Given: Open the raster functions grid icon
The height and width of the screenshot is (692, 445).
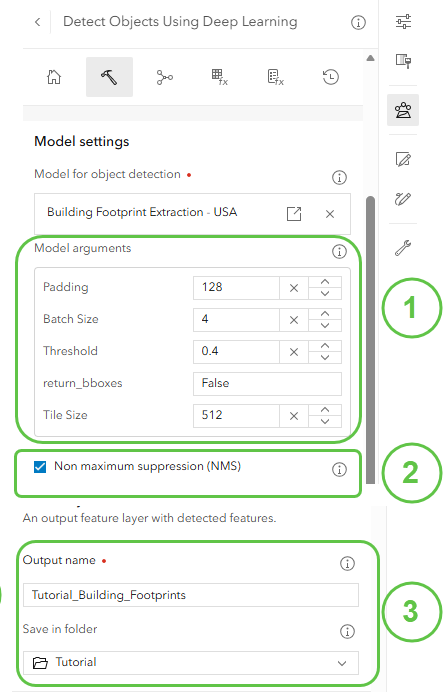Looking at the screenshot, I should [x=219, y=77].
